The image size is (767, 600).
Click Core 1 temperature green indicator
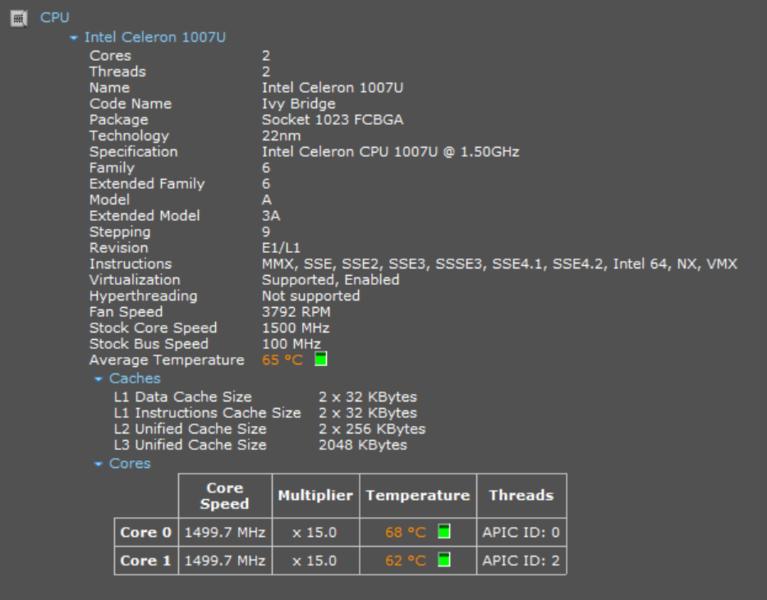tap(444, 559)
